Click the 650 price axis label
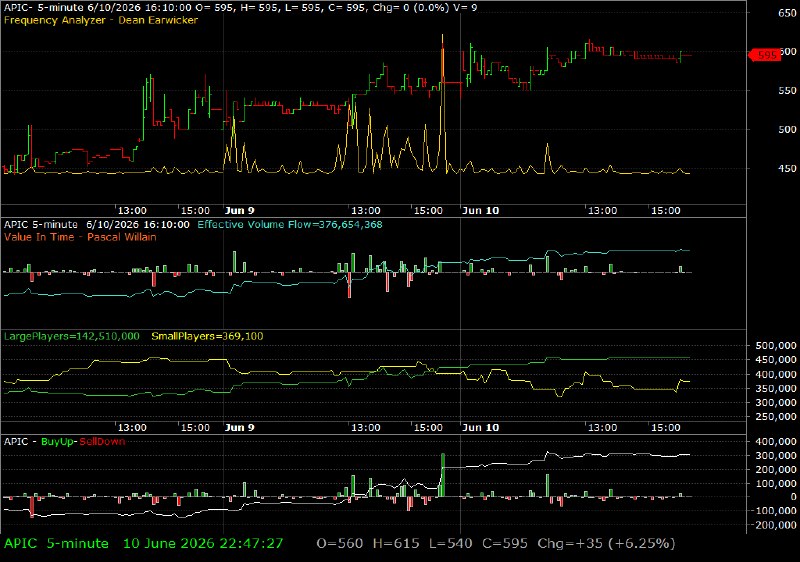Viewport: 800px width, 562px height. click(787, 13)
